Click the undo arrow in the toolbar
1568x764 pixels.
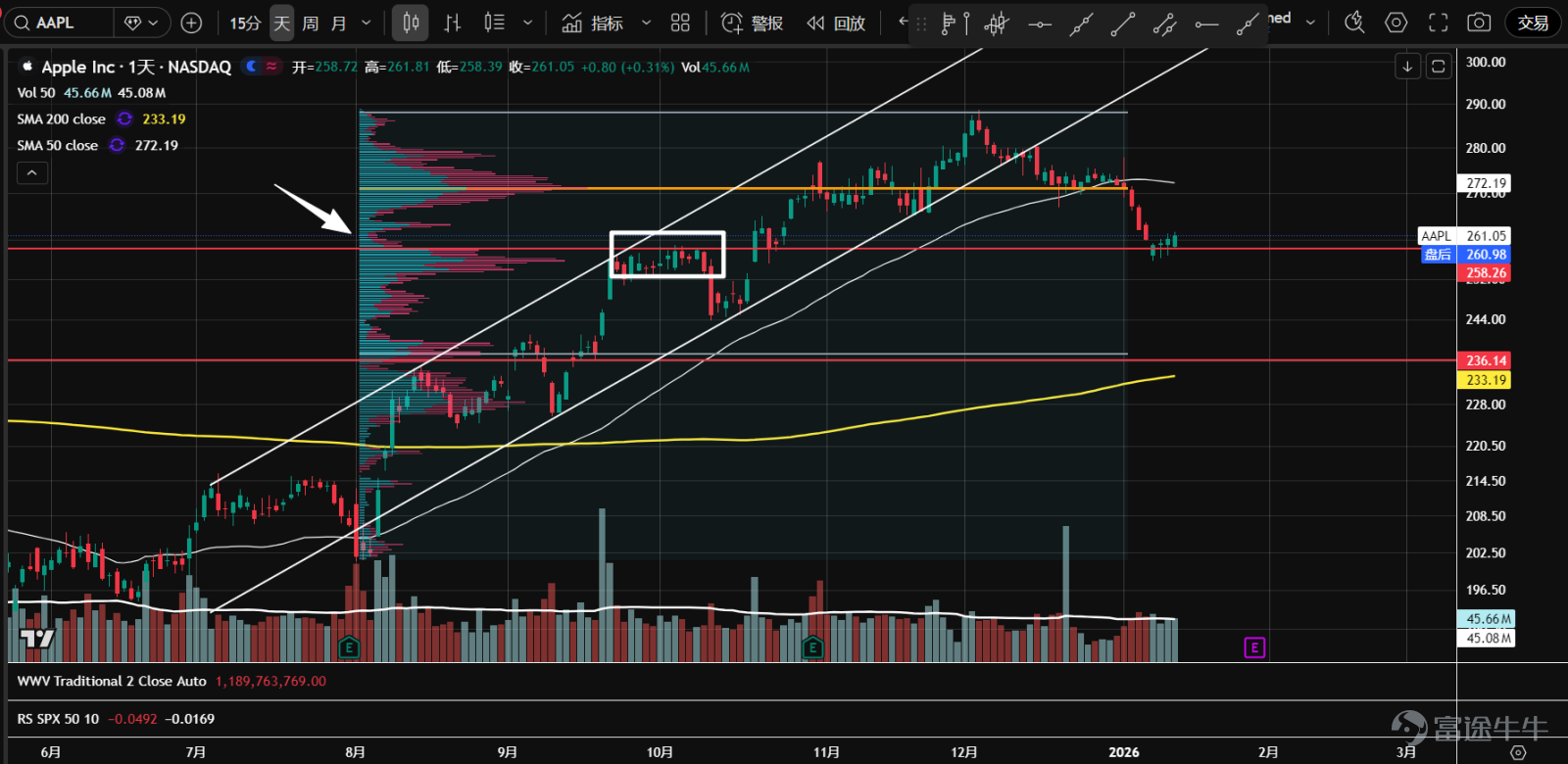pyautogui.click(x=903, y=22)
